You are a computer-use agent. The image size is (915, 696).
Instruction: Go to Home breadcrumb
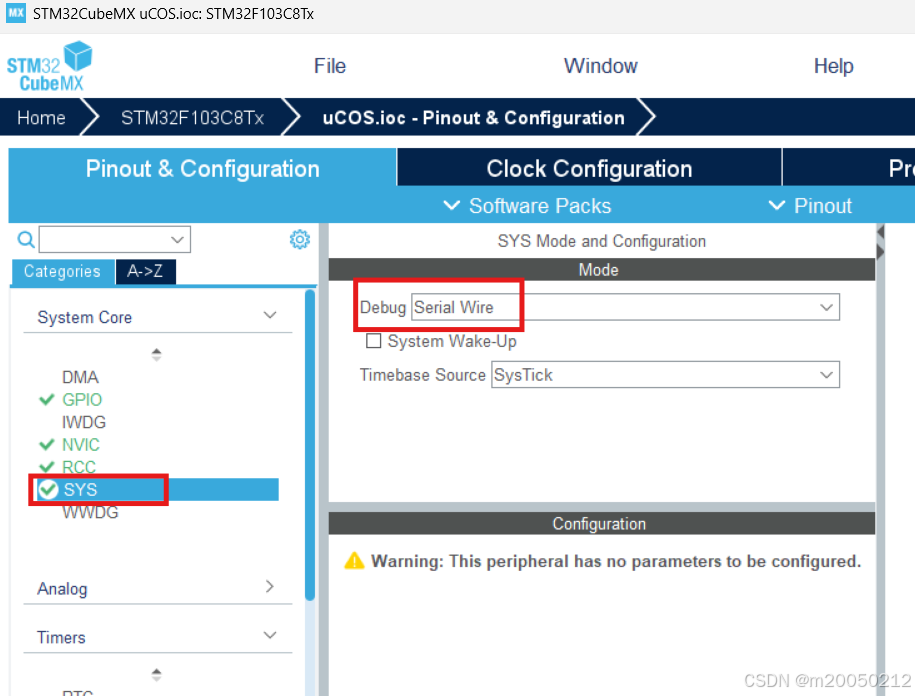coord(41,118)
